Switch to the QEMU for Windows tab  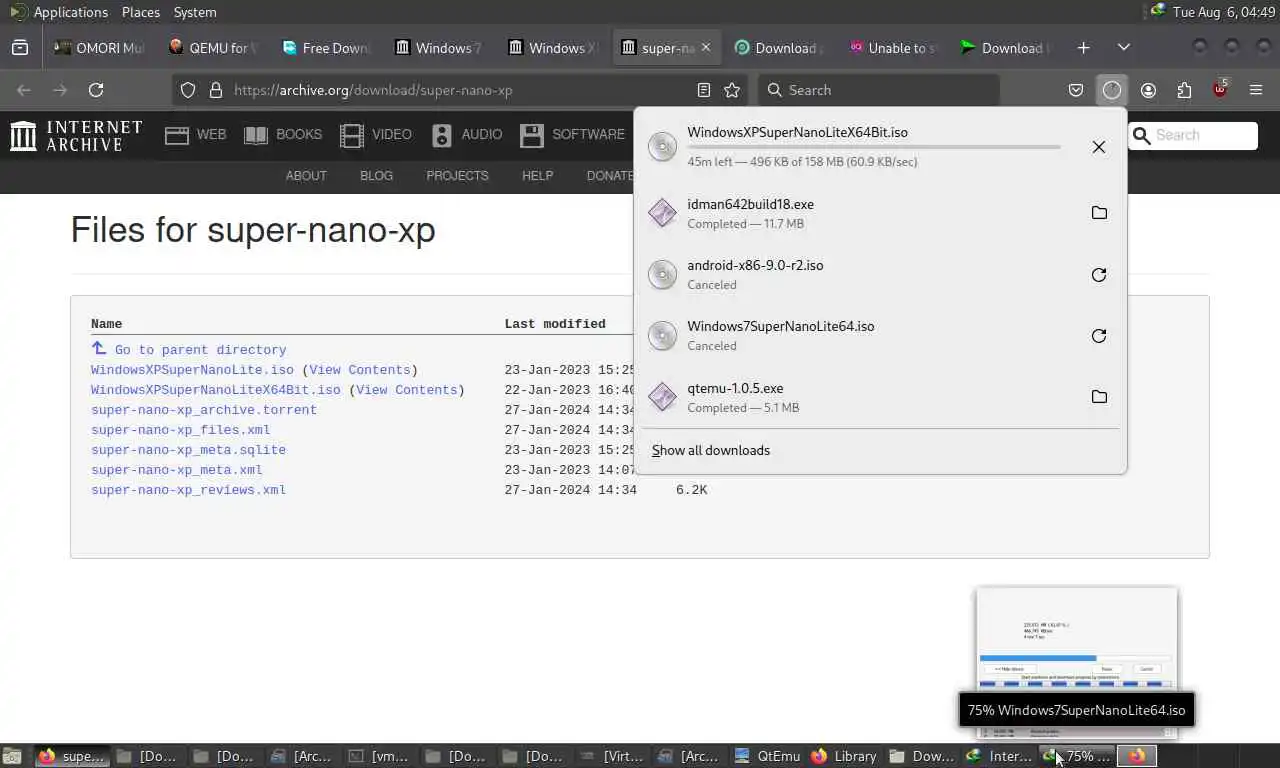click(x=213, y=47)
